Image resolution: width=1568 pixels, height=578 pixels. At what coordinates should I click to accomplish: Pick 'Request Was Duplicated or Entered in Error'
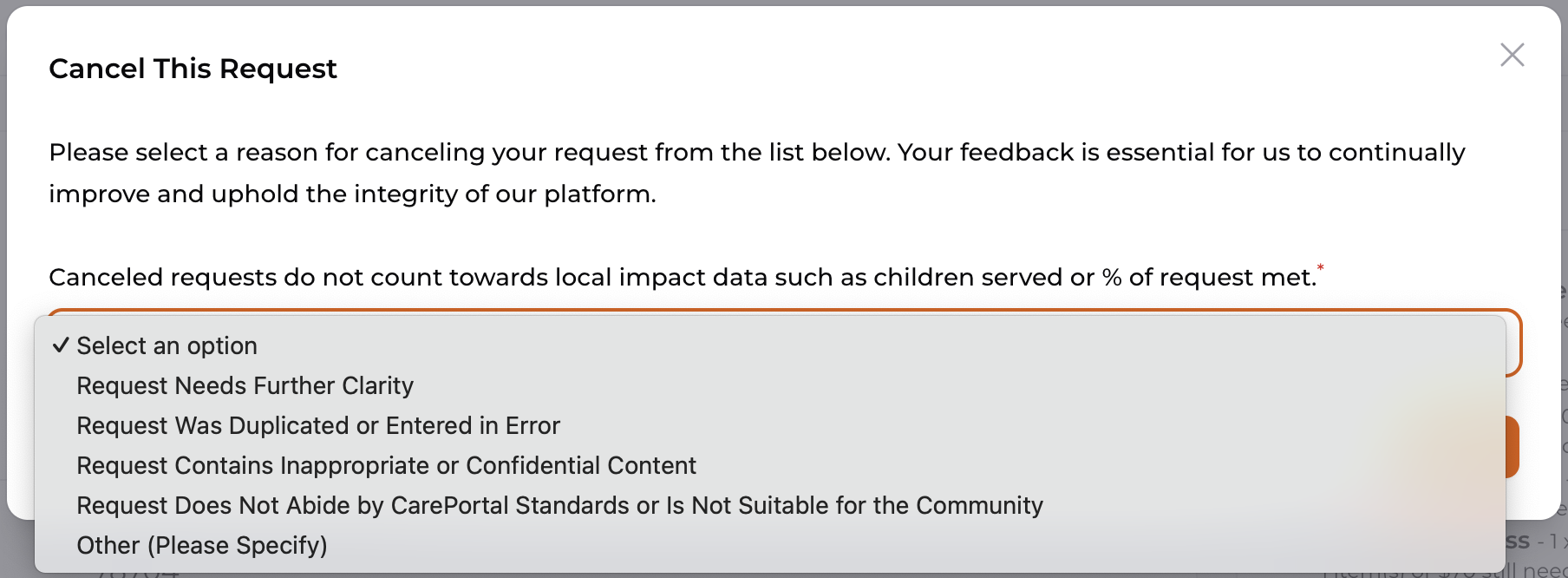tap(318, 426)
